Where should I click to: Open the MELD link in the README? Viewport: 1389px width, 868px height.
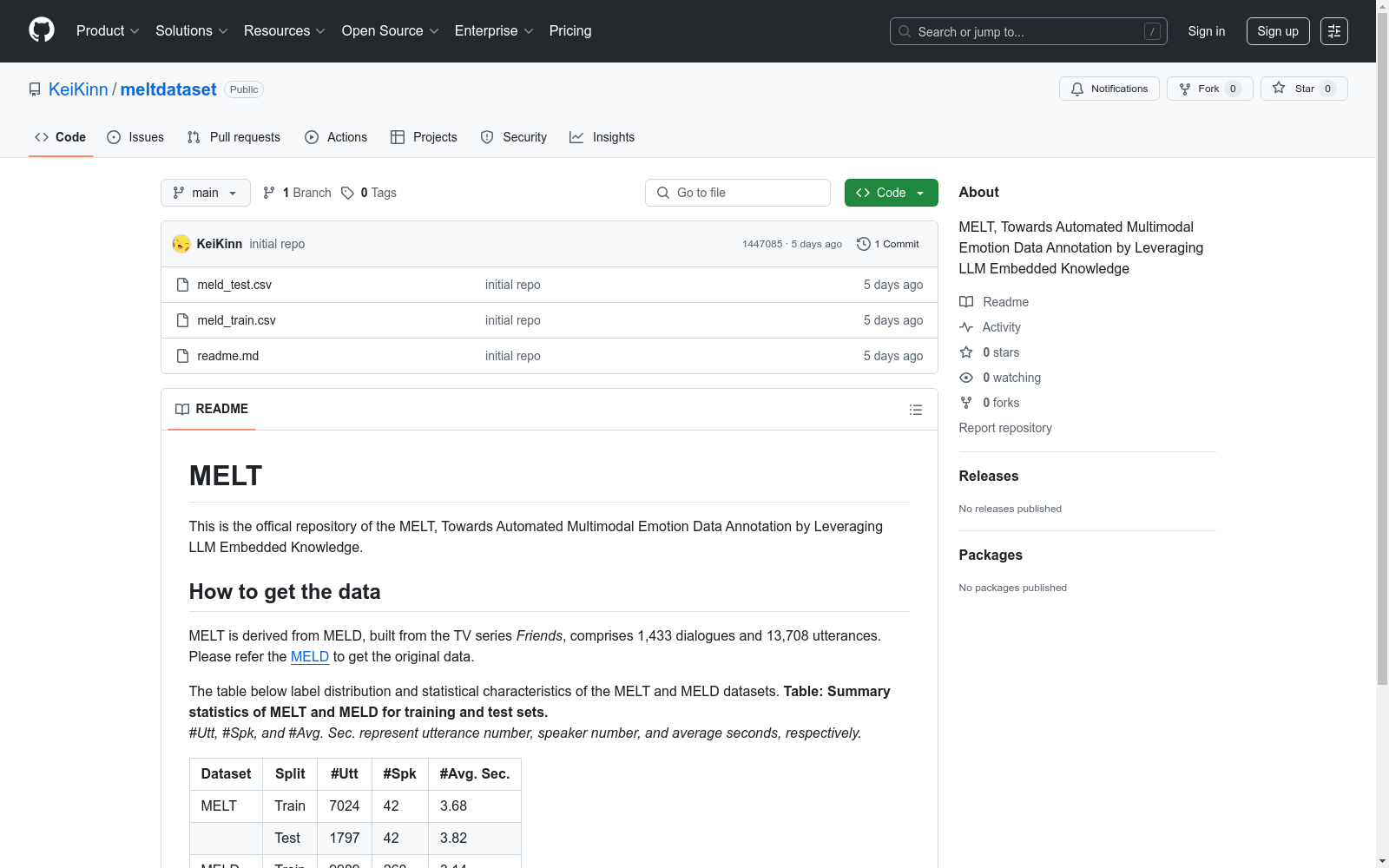310,656
